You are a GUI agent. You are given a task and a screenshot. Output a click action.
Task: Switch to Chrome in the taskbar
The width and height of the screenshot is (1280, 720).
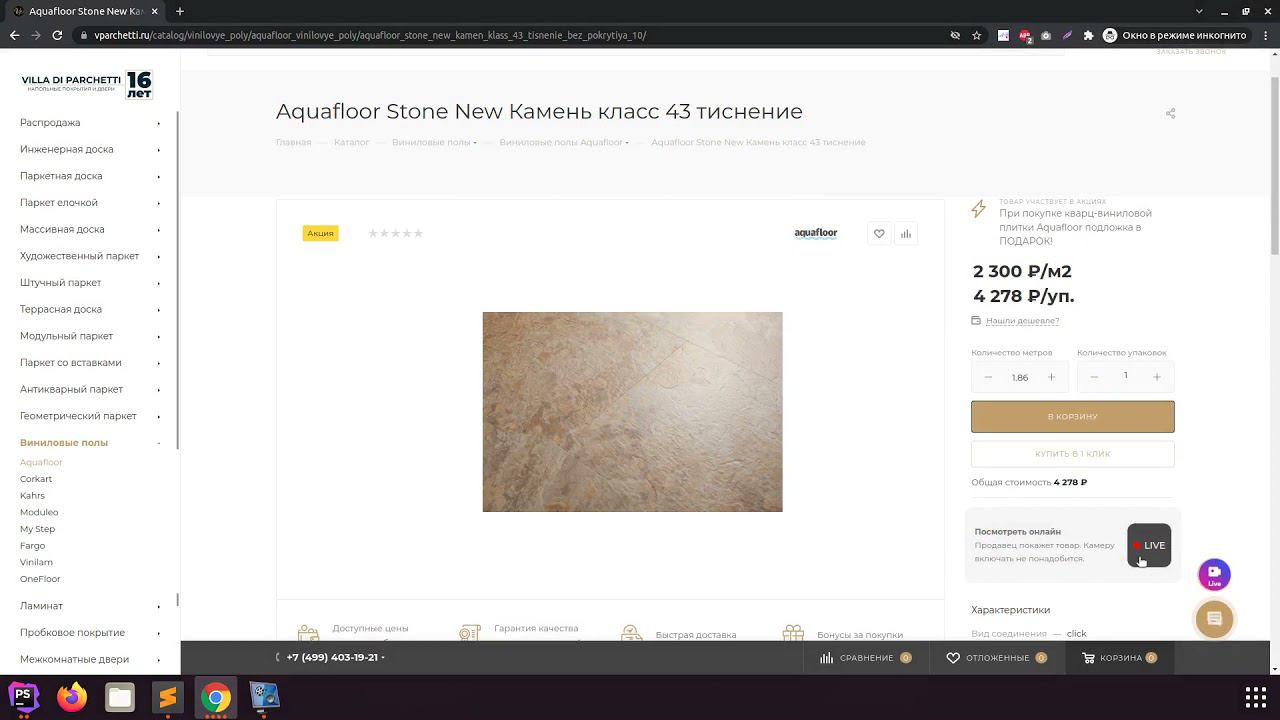pos(216,696)
